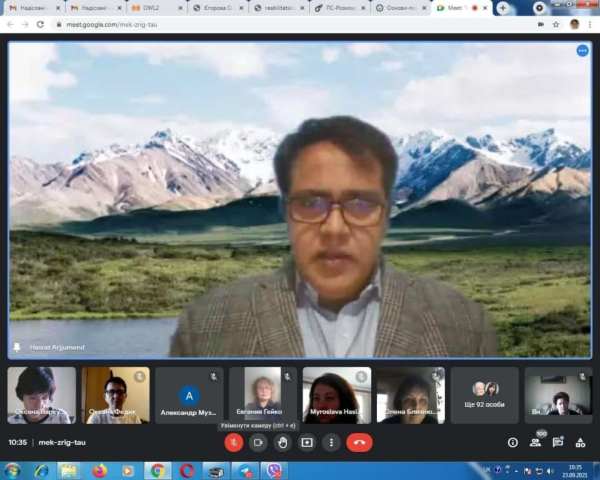
Task: Click the 'Ще 92 особи' participants tile
Action: click(x=485, y=395)
